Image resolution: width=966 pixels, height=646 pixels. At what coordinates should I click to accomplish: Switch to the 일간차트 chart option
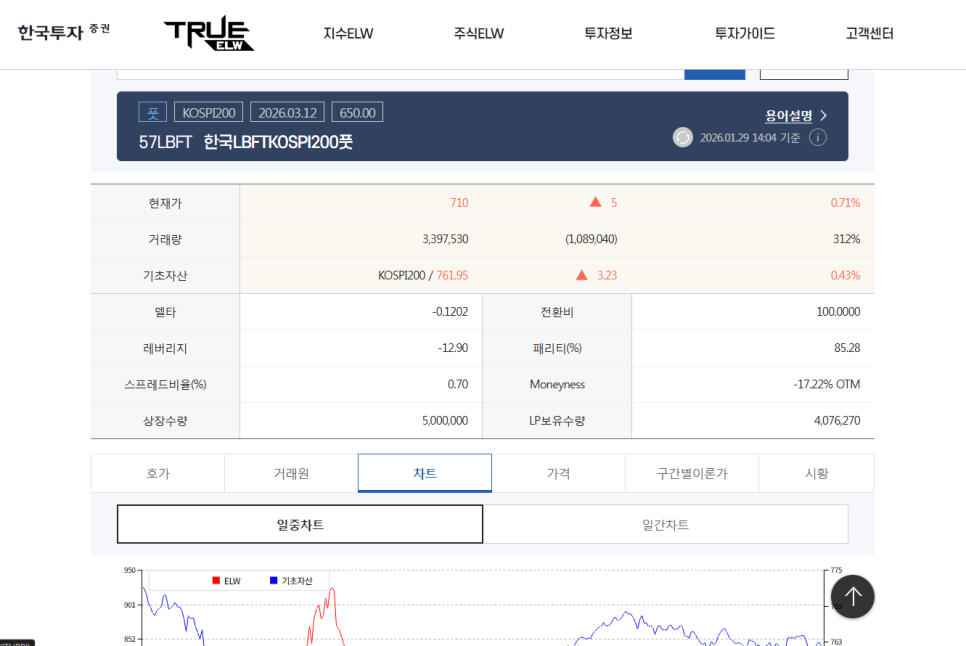click(665, 524)
